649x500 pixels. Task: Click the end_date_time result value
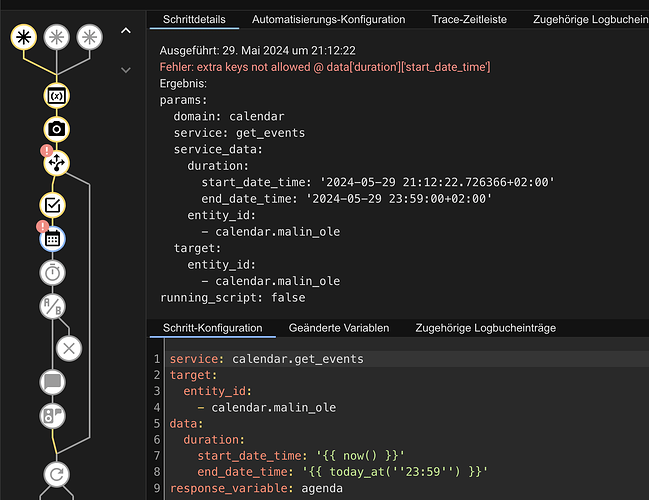(x=399, y=199)
